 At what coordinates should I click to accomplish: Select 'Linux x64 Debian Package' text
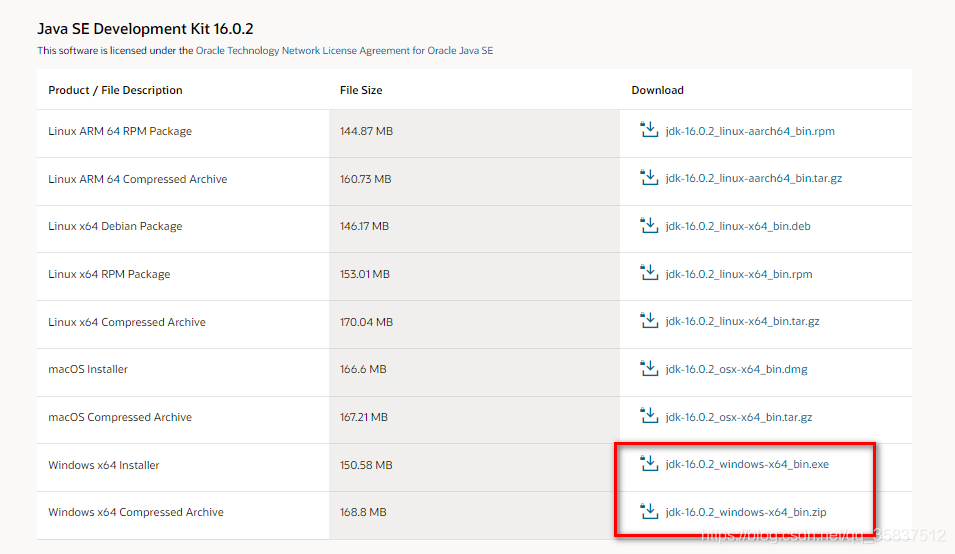click(x=115, y=226)
